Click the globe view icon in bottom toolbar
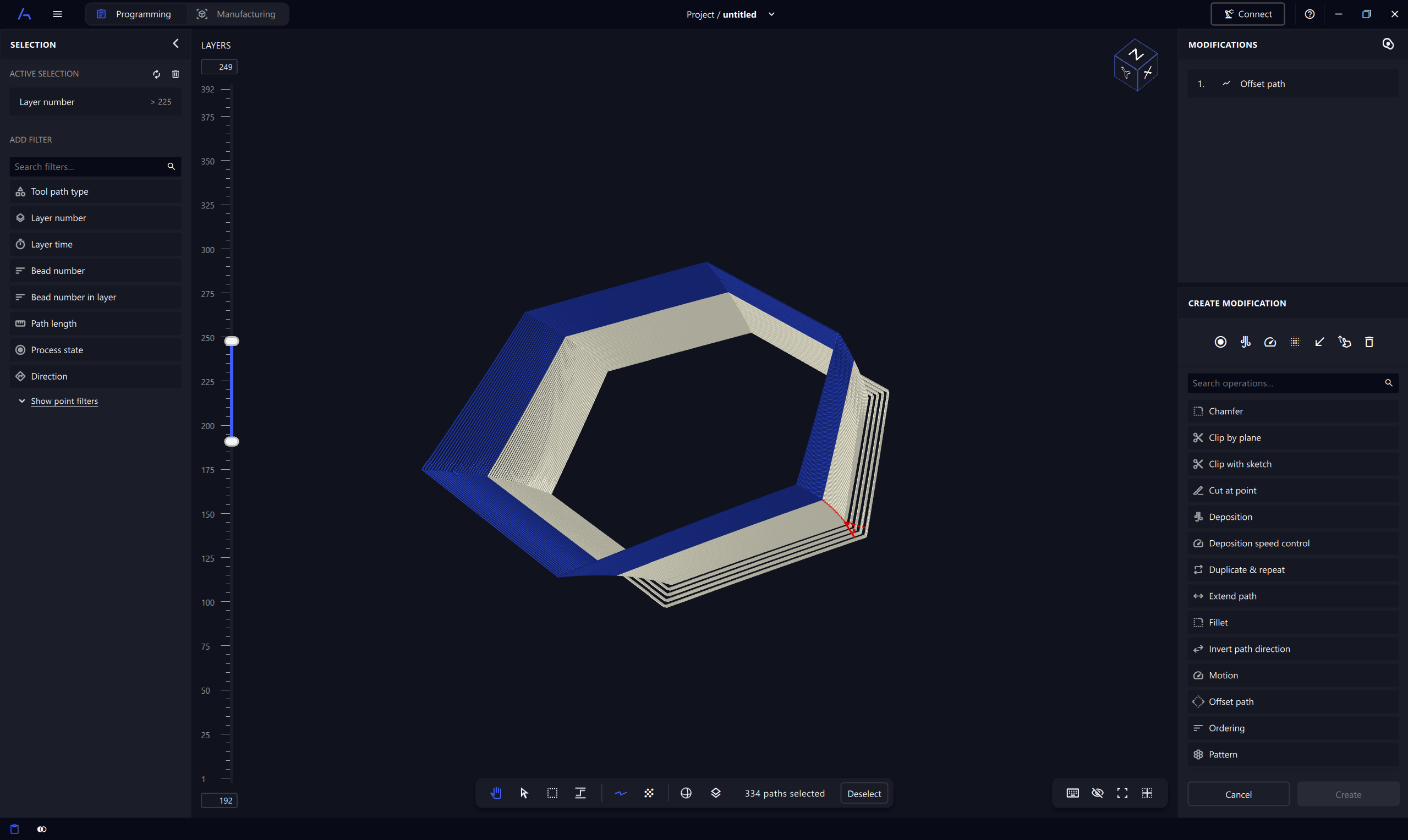Viewport: 1408px width, 840px height. point(686,793)
